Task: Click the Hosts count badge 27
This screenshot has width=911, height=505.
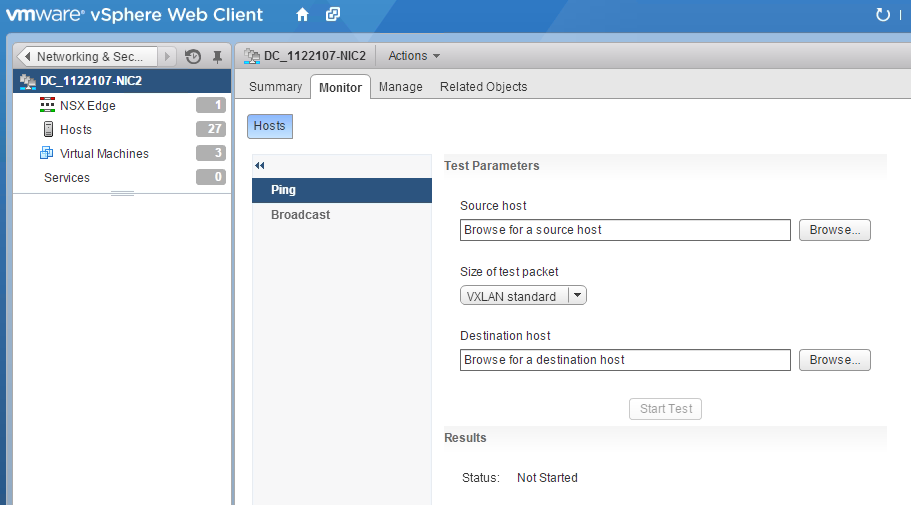Action: coord(211,129)
